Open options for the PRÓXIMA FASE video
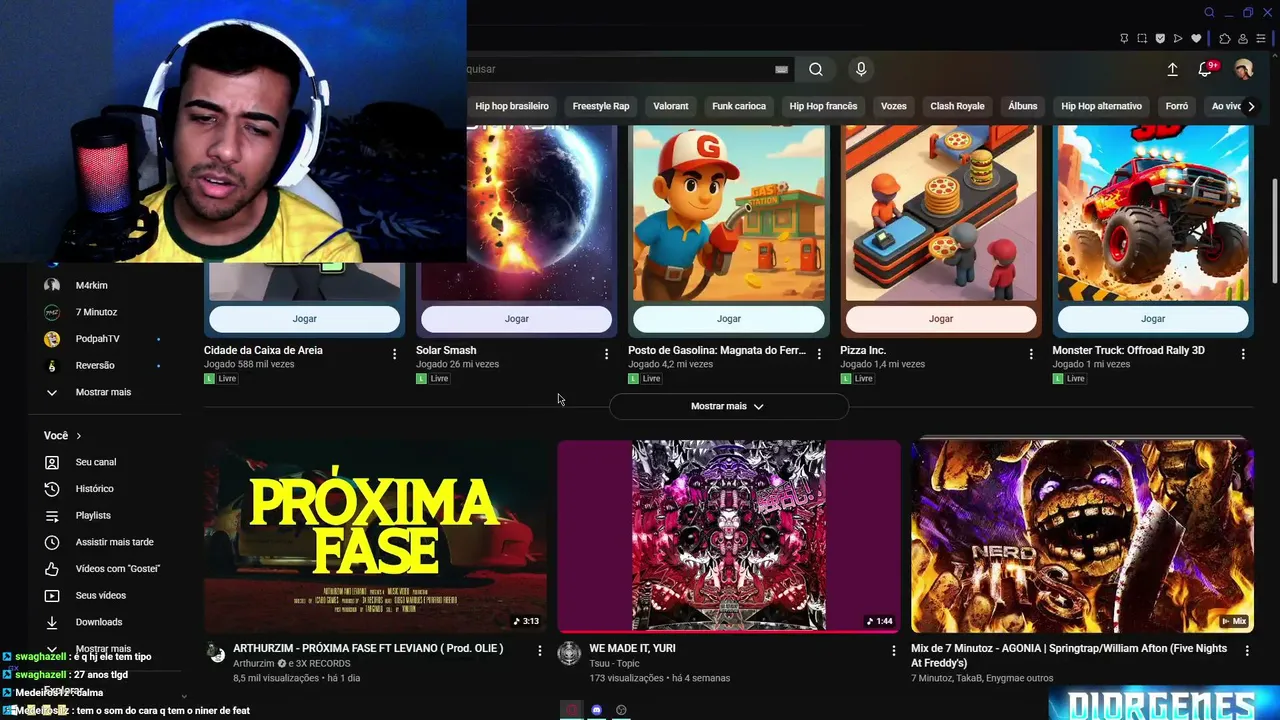 539,651
